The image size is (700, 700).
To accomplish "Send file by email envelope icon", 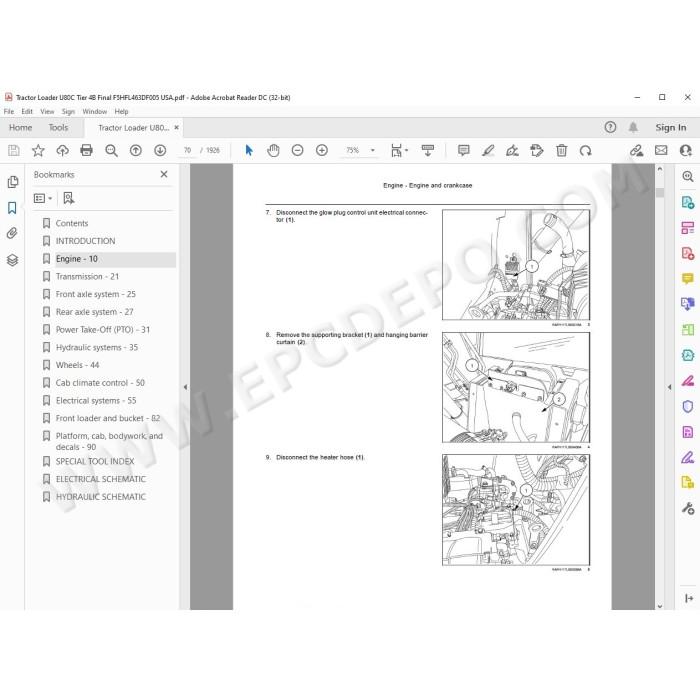I will [661, 150].
